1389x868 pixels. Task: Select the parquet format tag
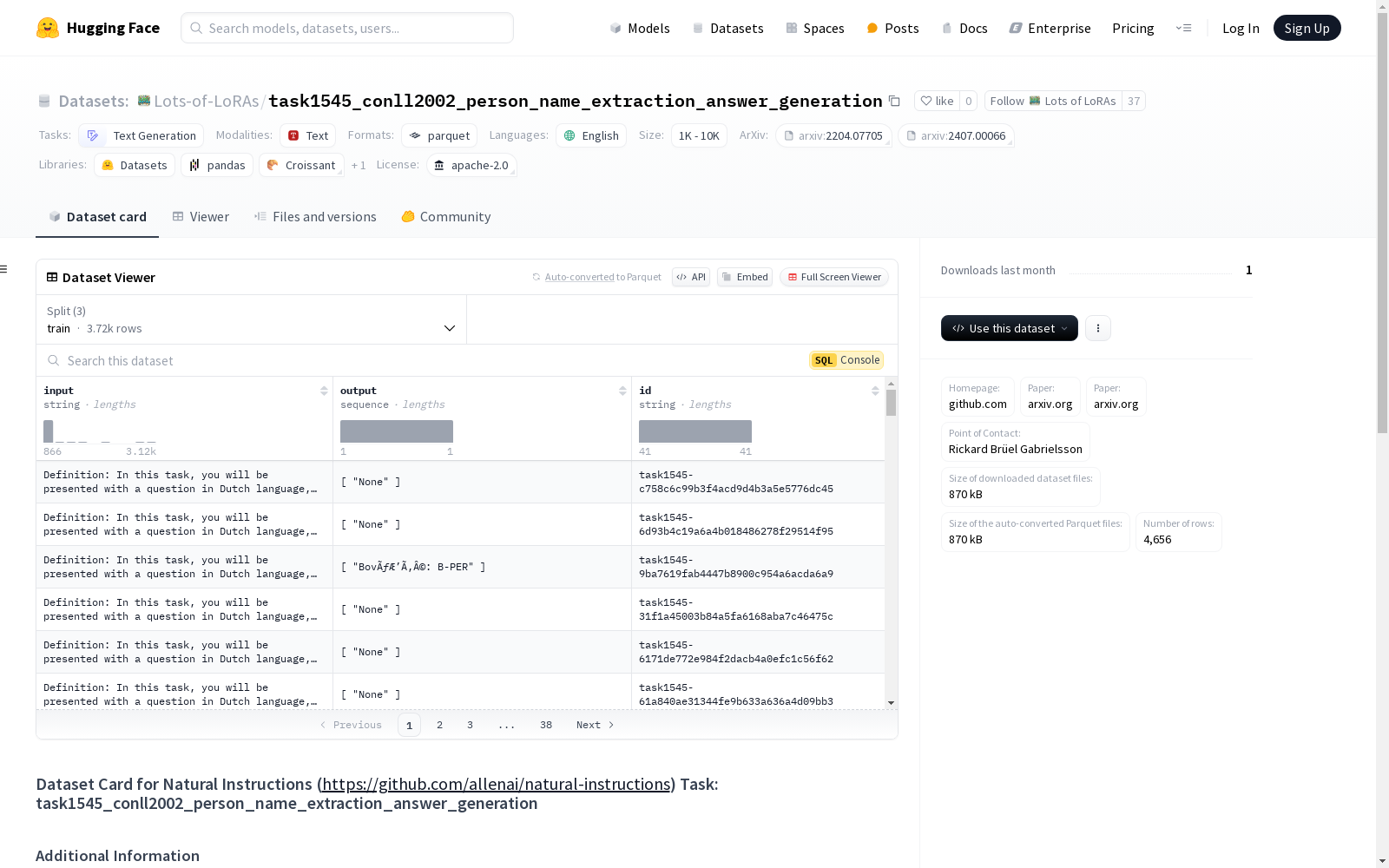(x=439, y=135)
